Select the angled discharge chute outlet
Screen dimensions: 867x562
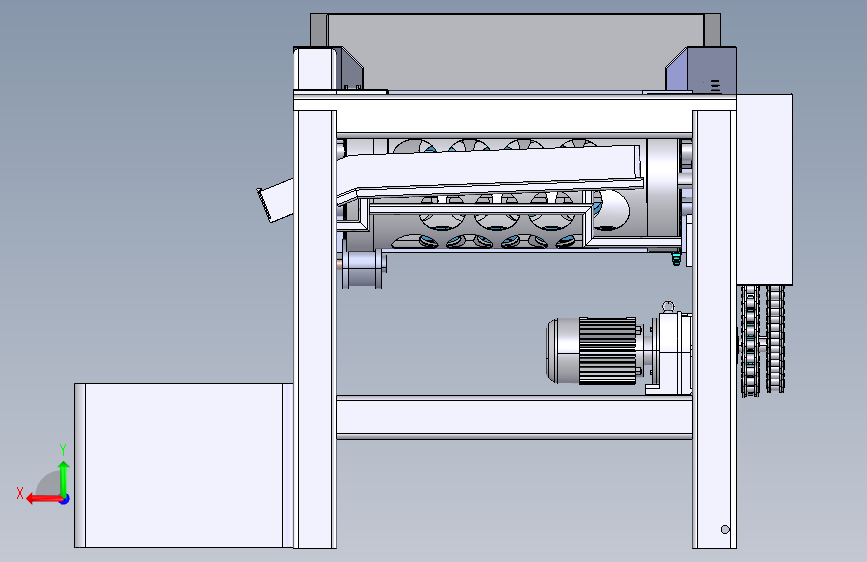pyautogui.click(x=275, y=200)
